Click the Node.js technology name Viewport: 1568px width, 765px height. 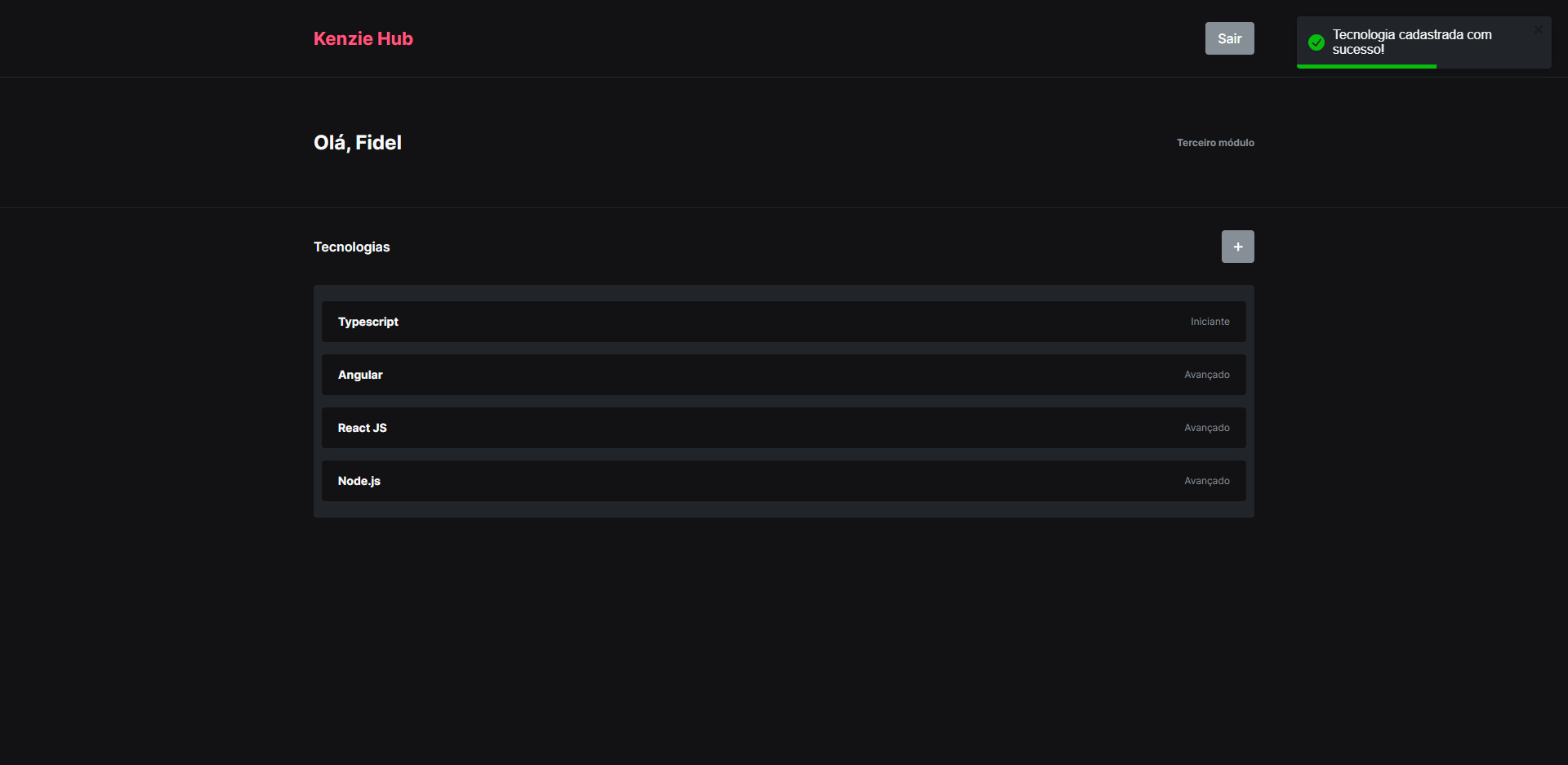359,480
